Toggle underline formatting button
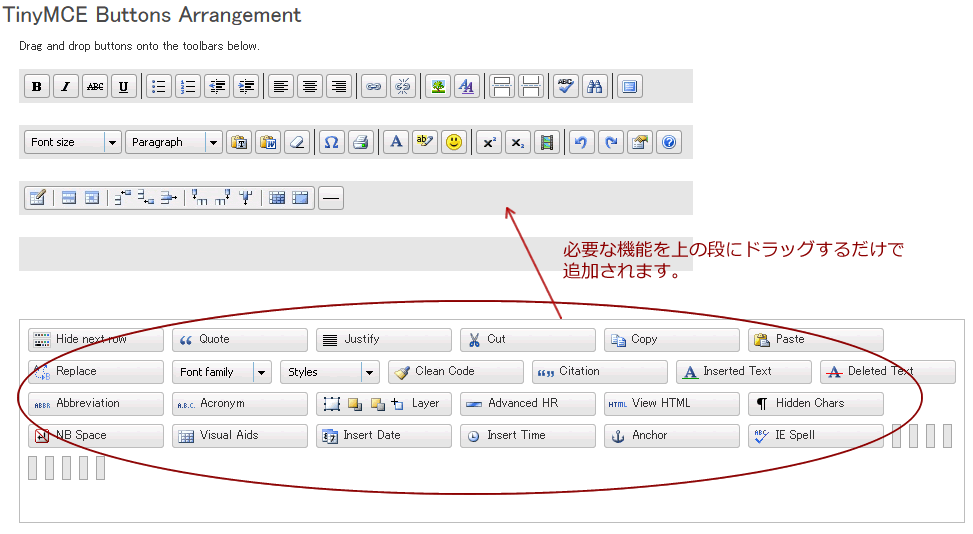This screenshot has width=973, height=534. tap(123, 86)
